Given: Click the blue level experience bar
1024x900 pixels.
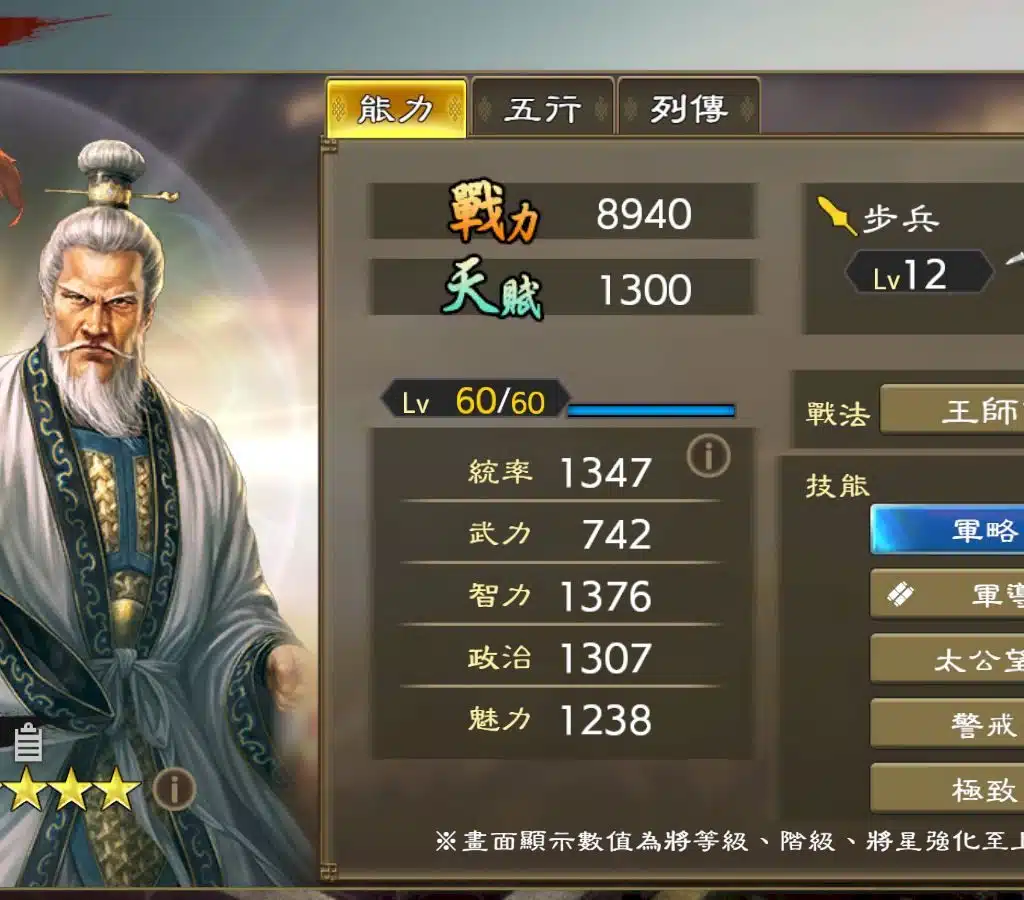Looking at the screenshot, I should click(651, 410).
